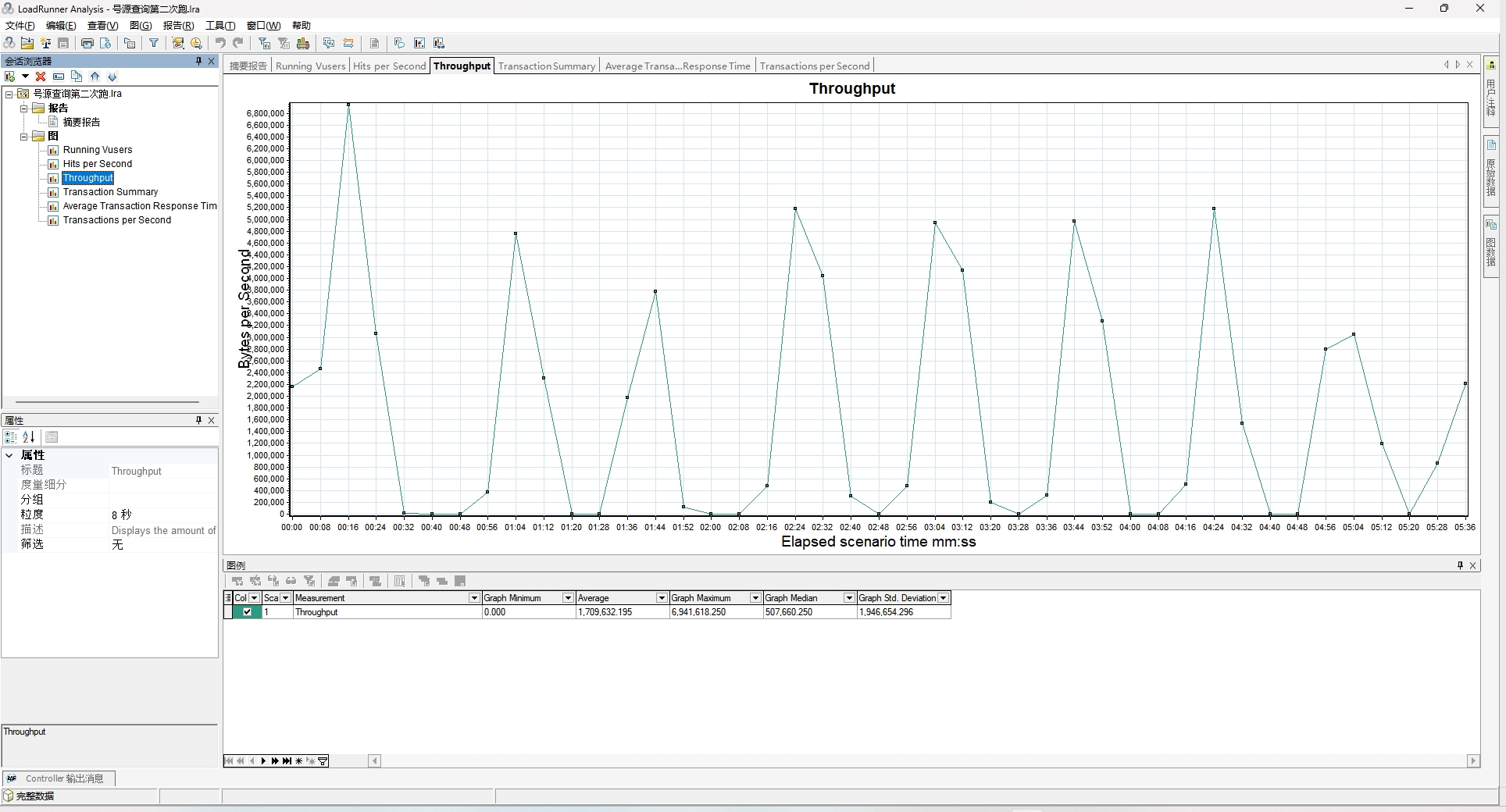
Task: Click the duplicate item icon in session browser
Action: coord(77,77)
